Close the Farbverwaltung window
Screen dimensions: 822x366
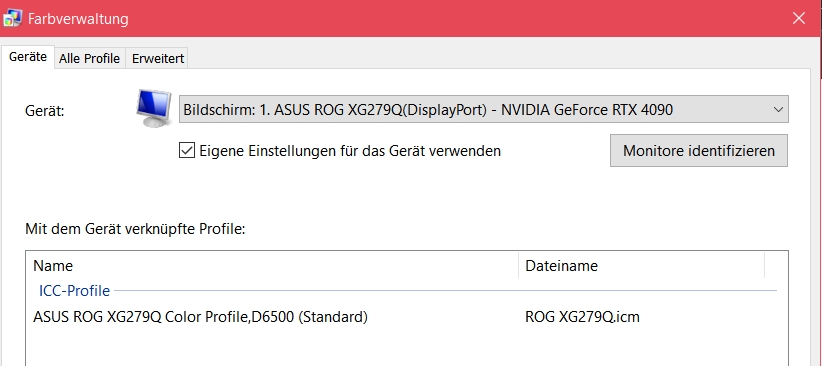(799, 18)
